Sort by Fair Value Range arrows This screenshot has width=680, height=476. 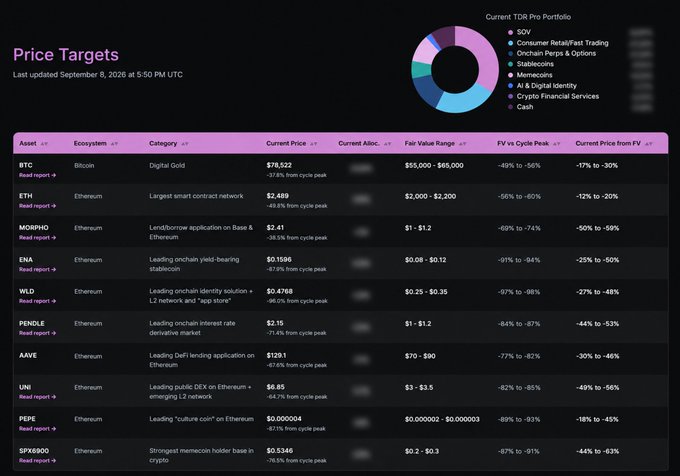(462, 144)
